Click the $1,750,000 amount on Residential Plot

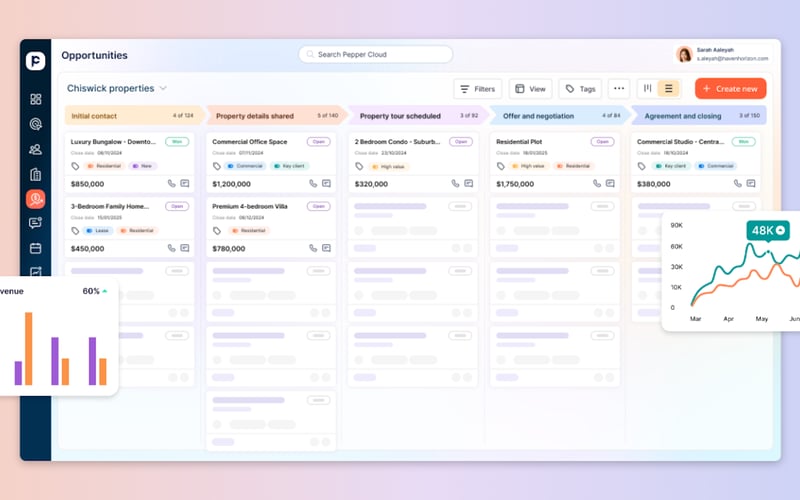point(515,184)
